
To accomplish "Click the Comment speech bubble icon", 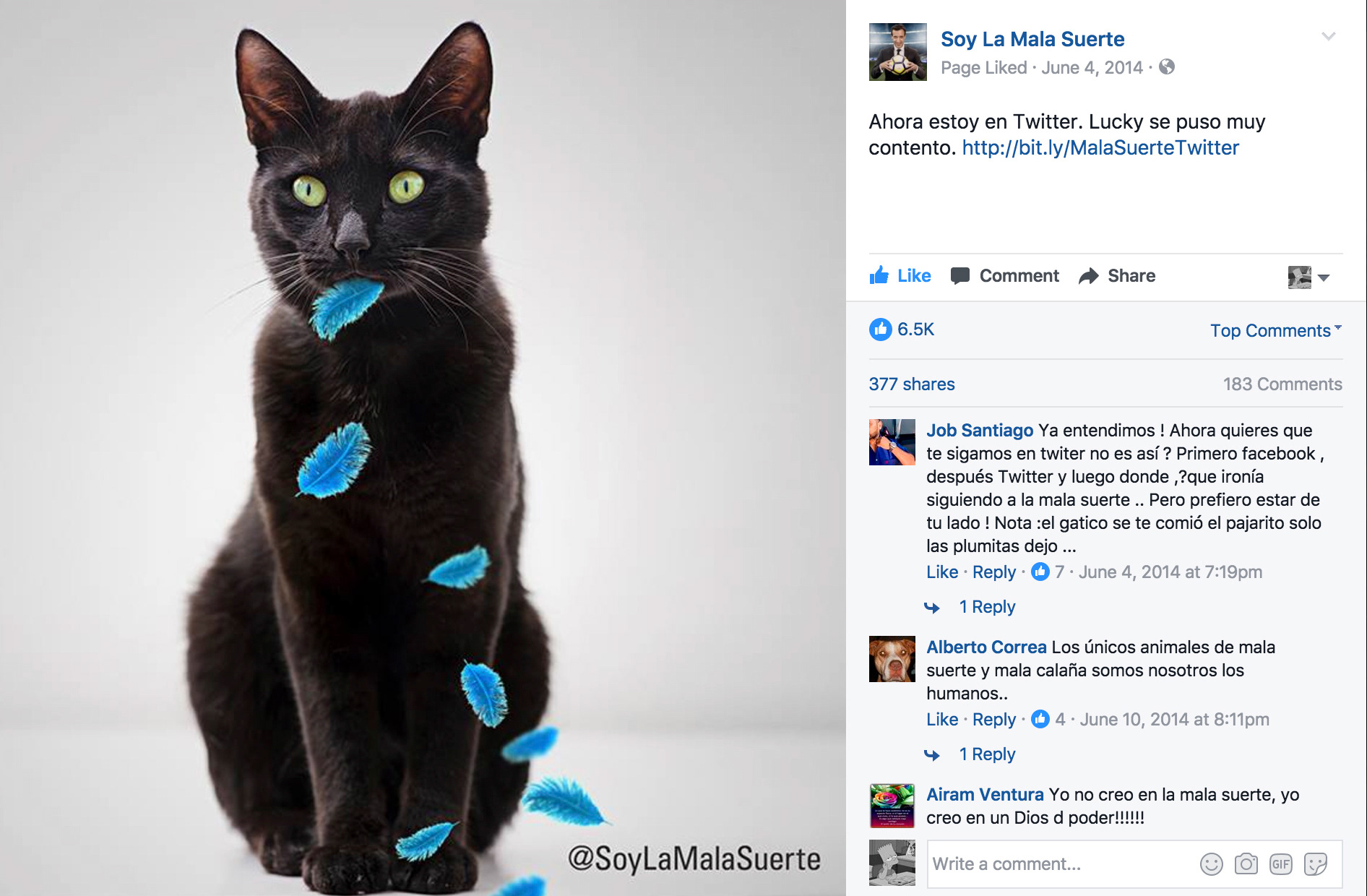I will click(960, 276).
